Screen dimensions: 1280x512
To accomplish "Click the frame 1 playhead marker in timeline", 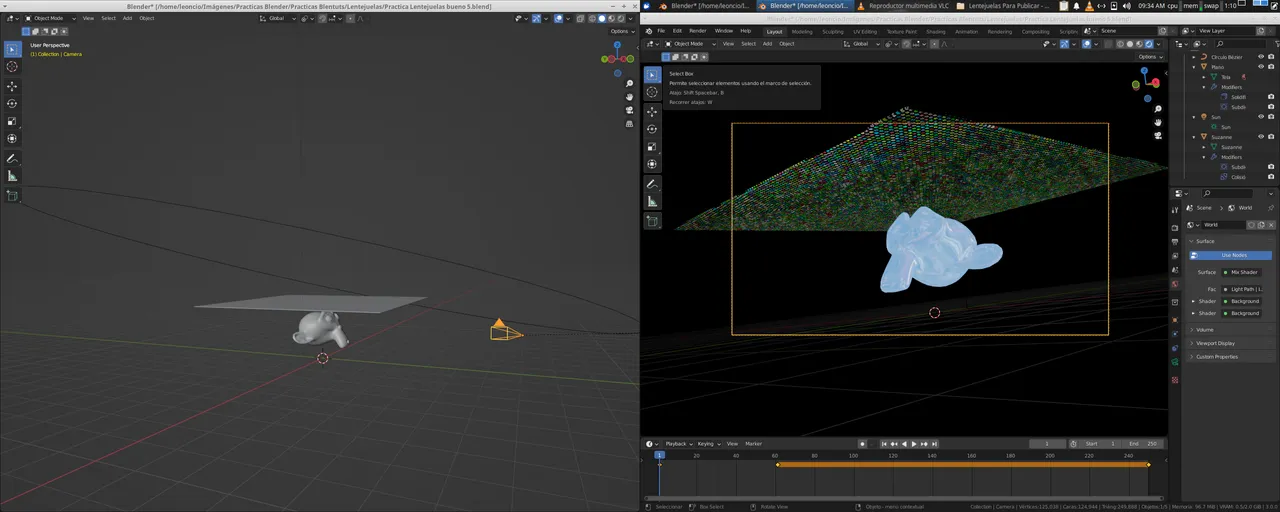I will [659, 455].
